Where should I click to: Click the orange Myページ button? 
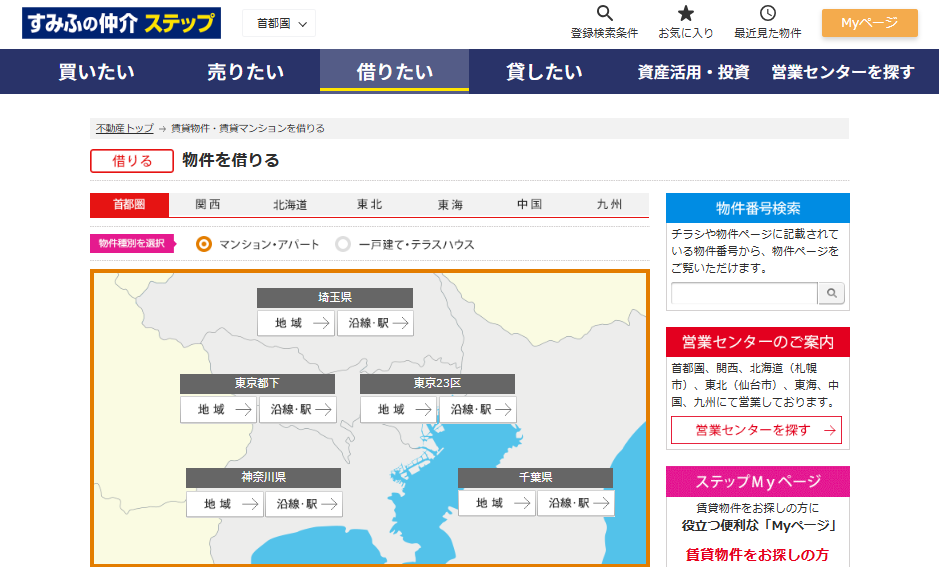coord(869,23)
